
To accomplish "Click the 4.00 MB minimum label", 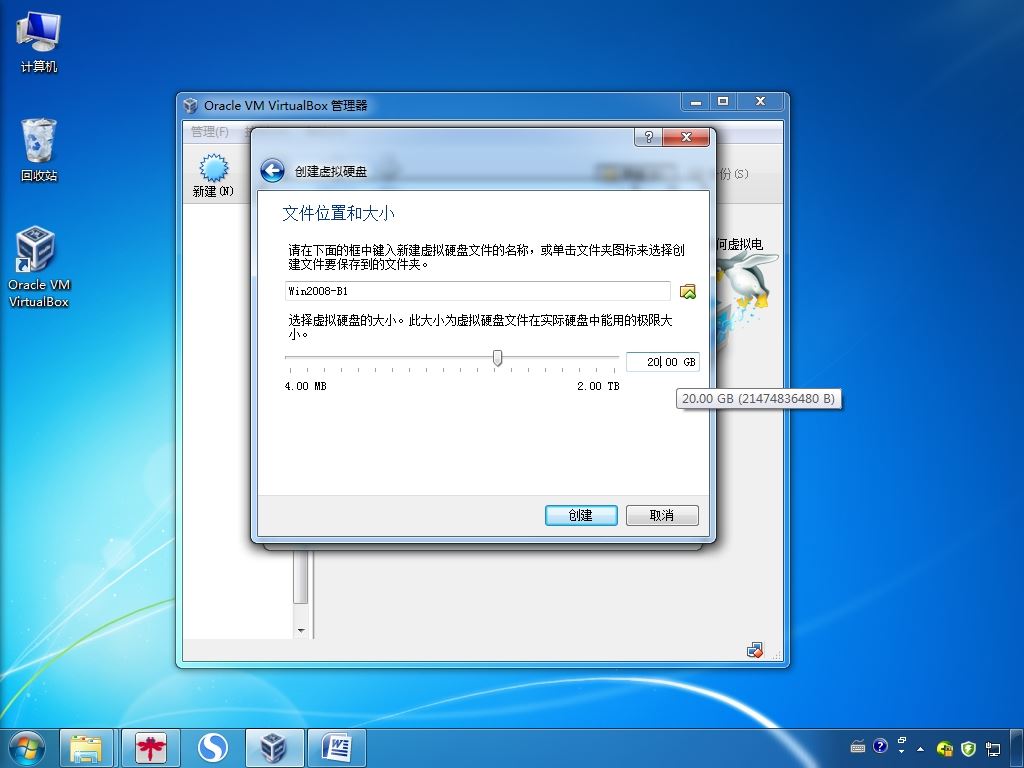I will tap(305, 387).
